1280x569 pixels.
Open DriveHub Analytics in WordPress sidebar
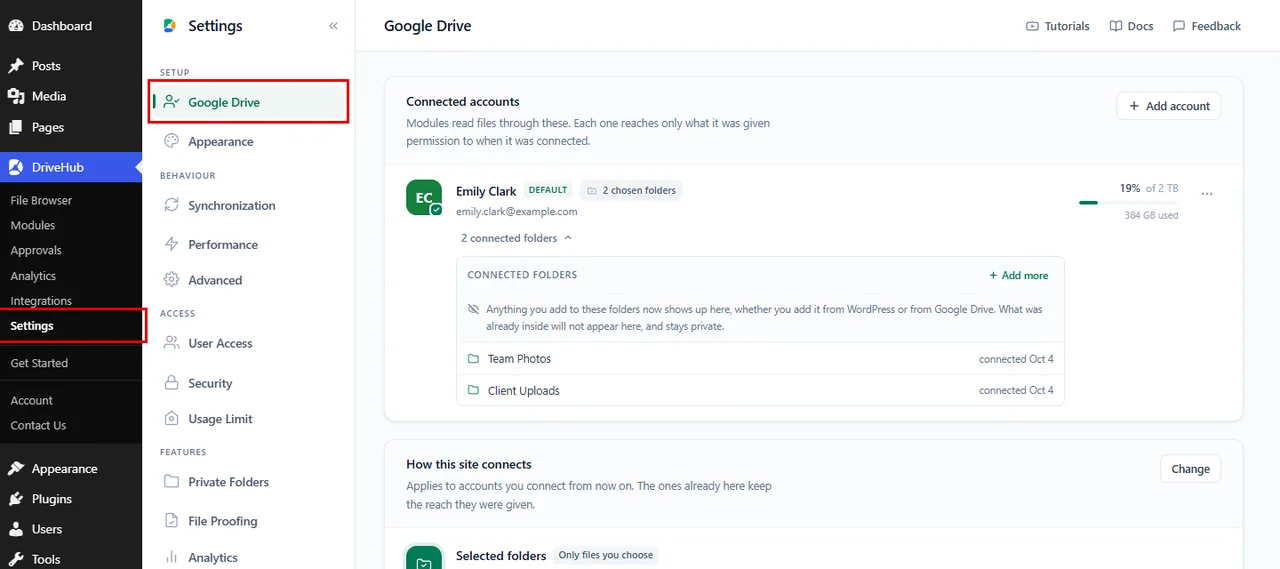point(33,276)
